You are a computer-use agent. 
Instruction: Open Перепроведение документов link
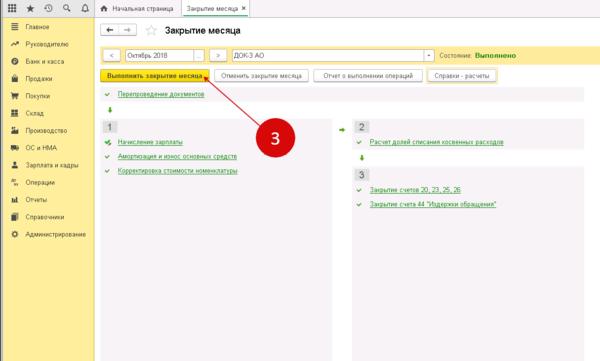(x=161, y=94)
